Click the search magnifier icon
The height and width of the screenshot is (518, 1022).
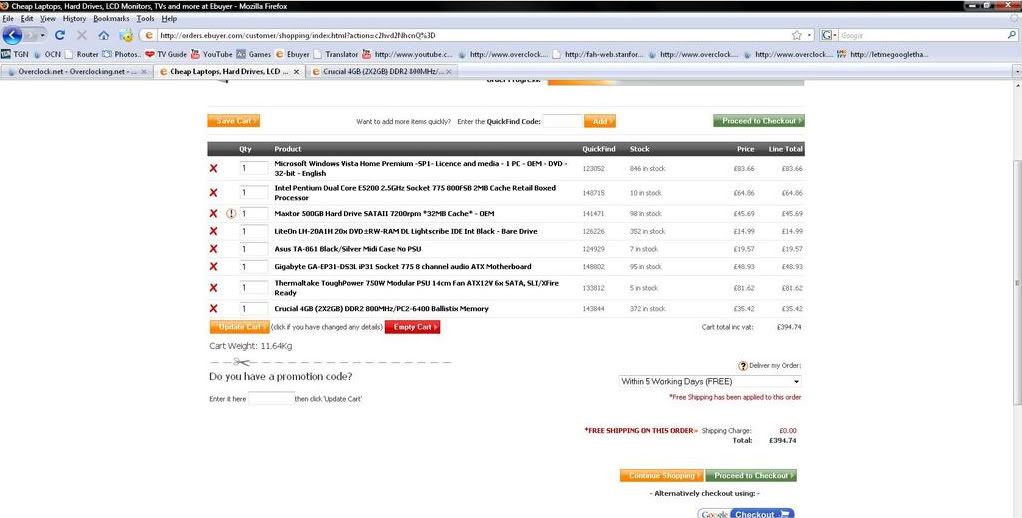(x=1012, y=35)
